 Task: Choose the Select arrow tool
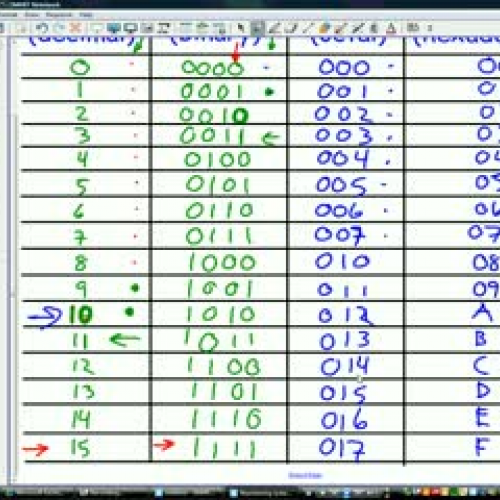[241, 28]
